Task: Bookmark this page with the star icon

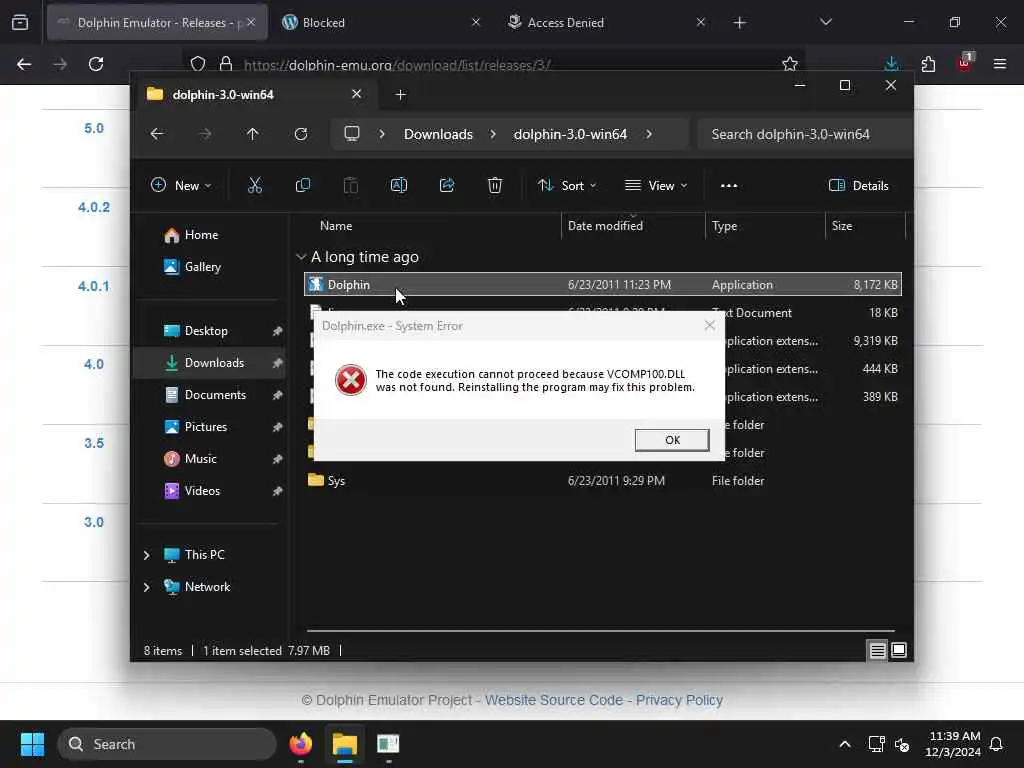Action: [x=790, y=64]
